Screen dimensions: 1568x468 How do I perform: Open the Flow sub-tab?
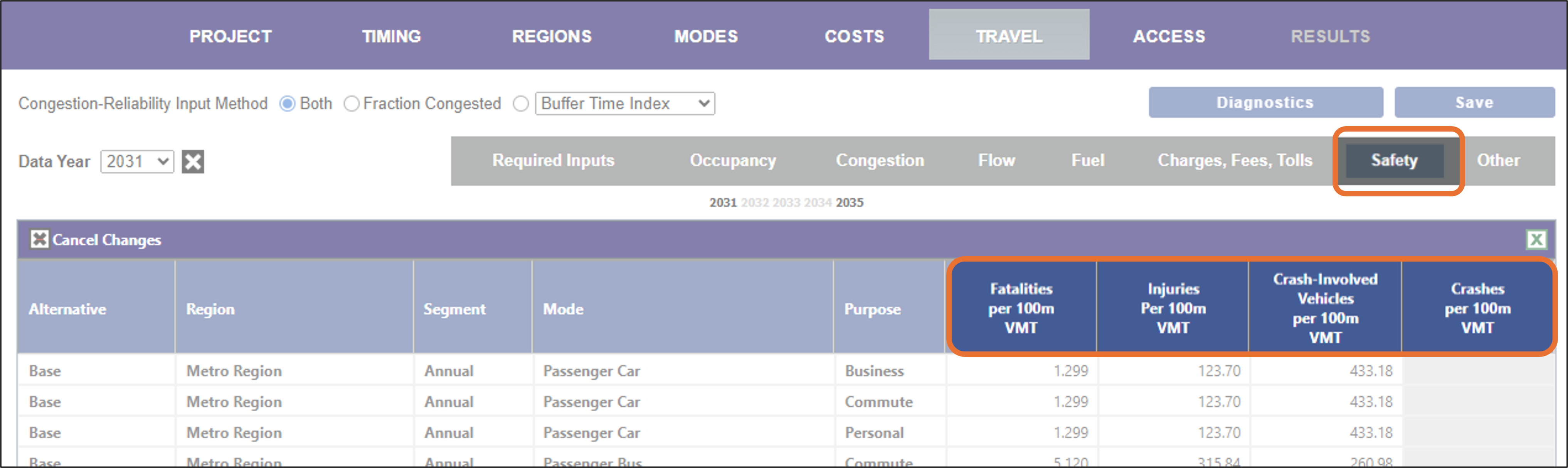coord(996,160)
